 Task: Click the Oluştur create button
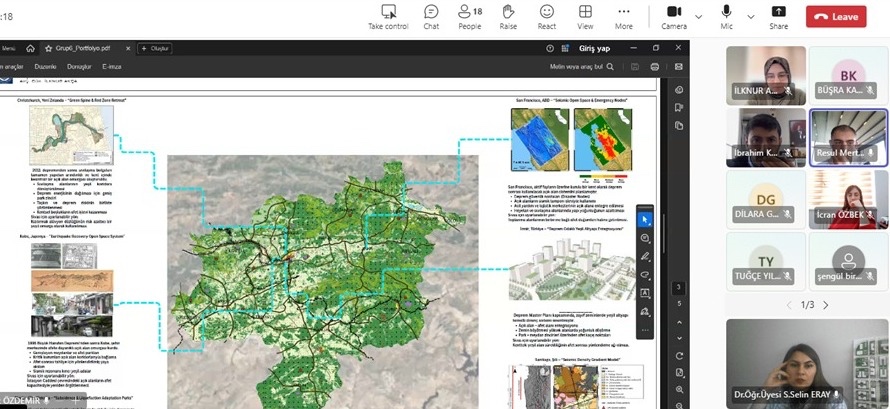coord(156,48)
